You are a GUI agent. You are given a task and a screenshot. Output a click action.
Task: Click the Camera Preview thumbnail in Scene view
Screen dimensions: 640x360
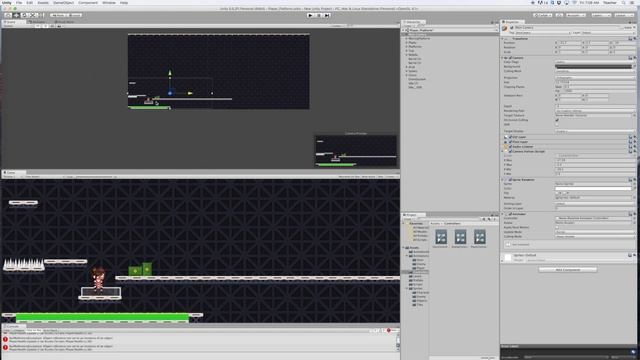pyautogui.click(x=356, y=151)
